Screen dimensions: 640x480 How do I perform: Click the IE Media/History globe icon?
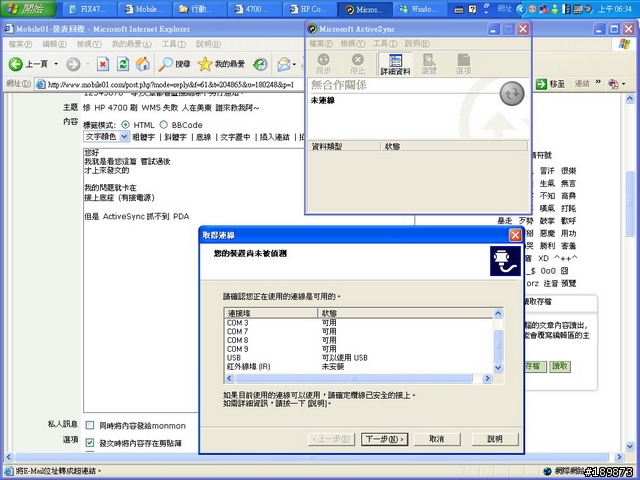point(260,64)
